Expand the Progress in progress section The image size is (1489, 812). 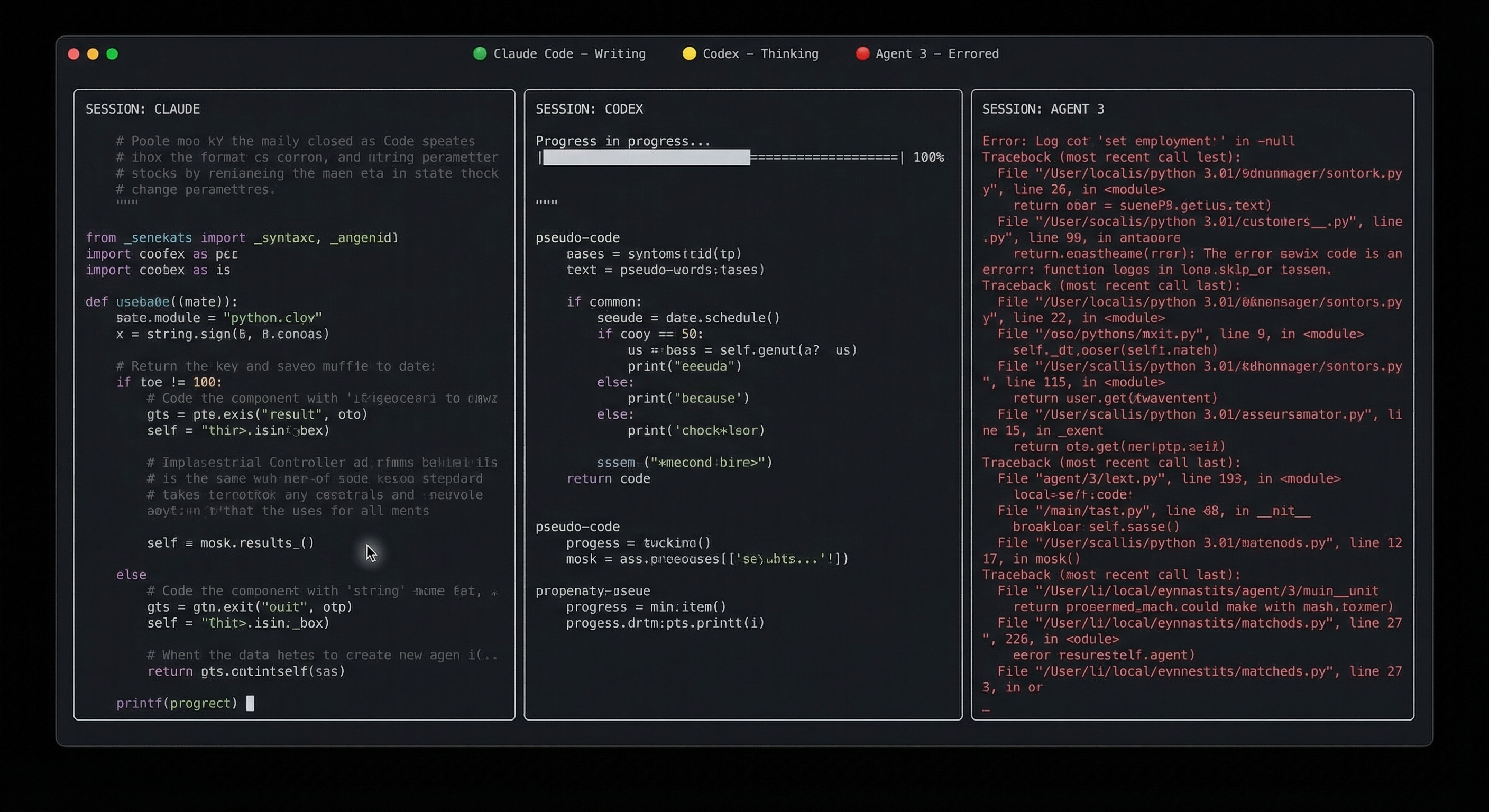coord(622,141)
